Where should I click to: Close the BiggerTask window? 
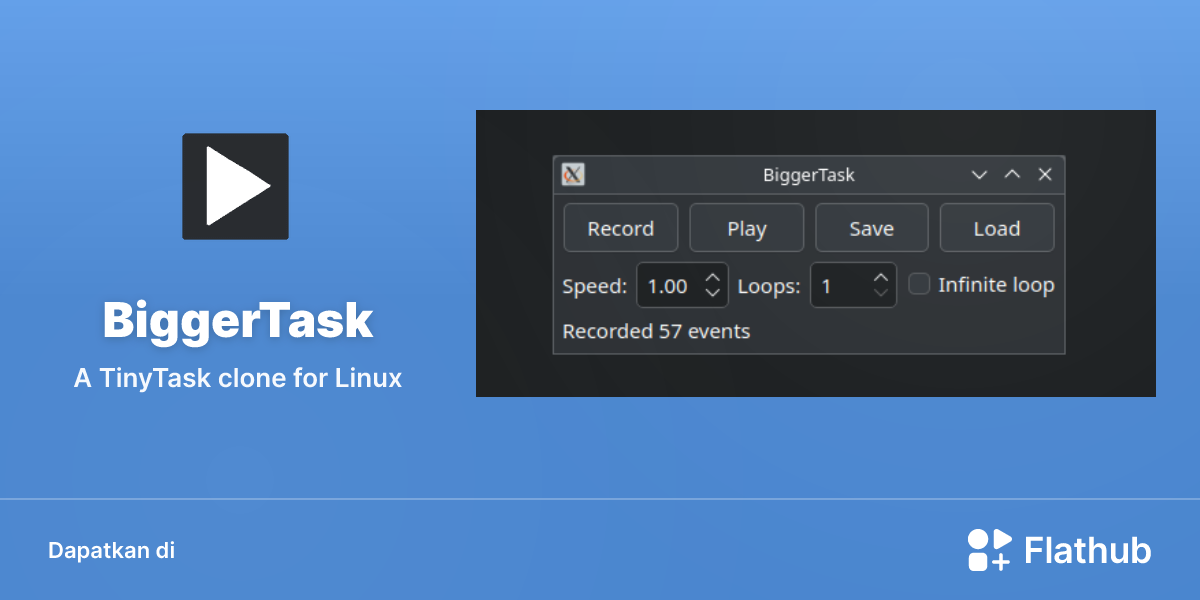pyautogui.click(x=1045, y=174)
